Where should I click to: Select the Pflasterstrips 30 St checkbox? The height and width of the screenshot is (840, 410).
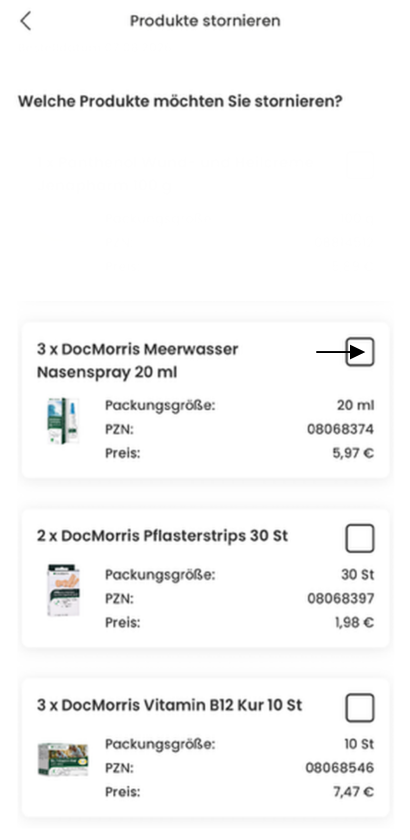click(x=360, y=538)
